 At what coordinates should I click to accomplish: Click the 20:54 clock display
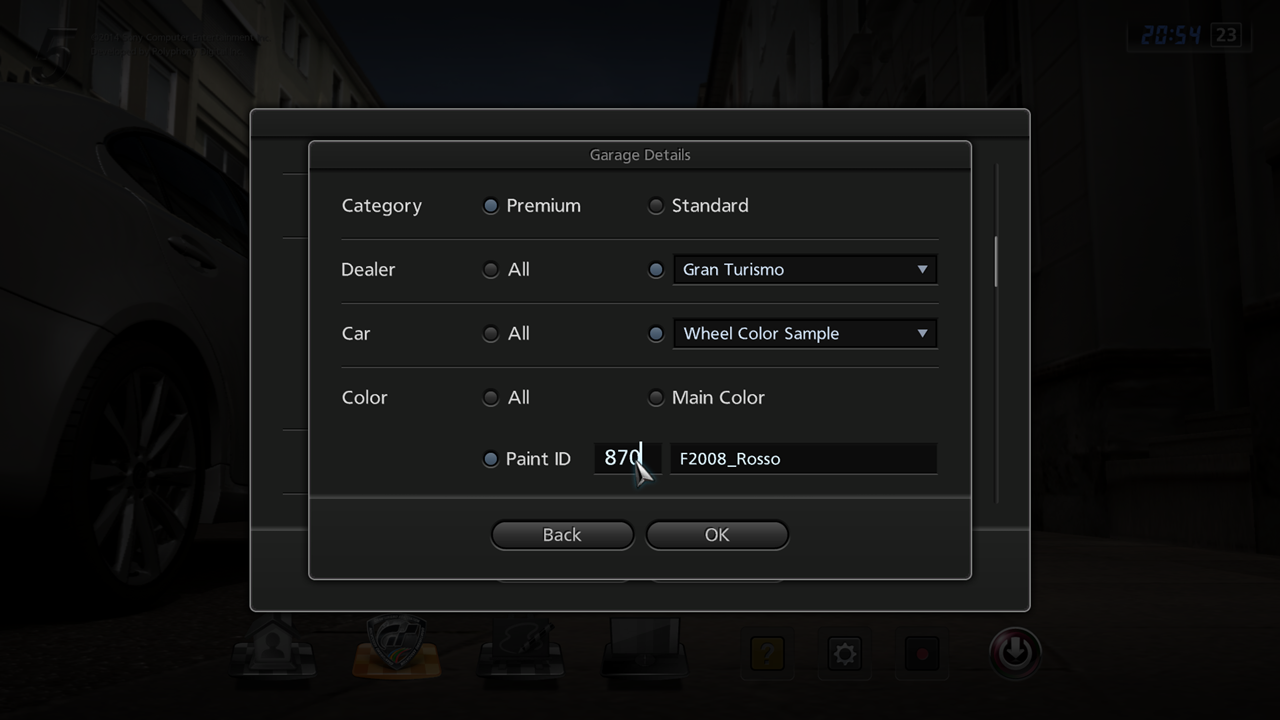[x=1171, y=35]
